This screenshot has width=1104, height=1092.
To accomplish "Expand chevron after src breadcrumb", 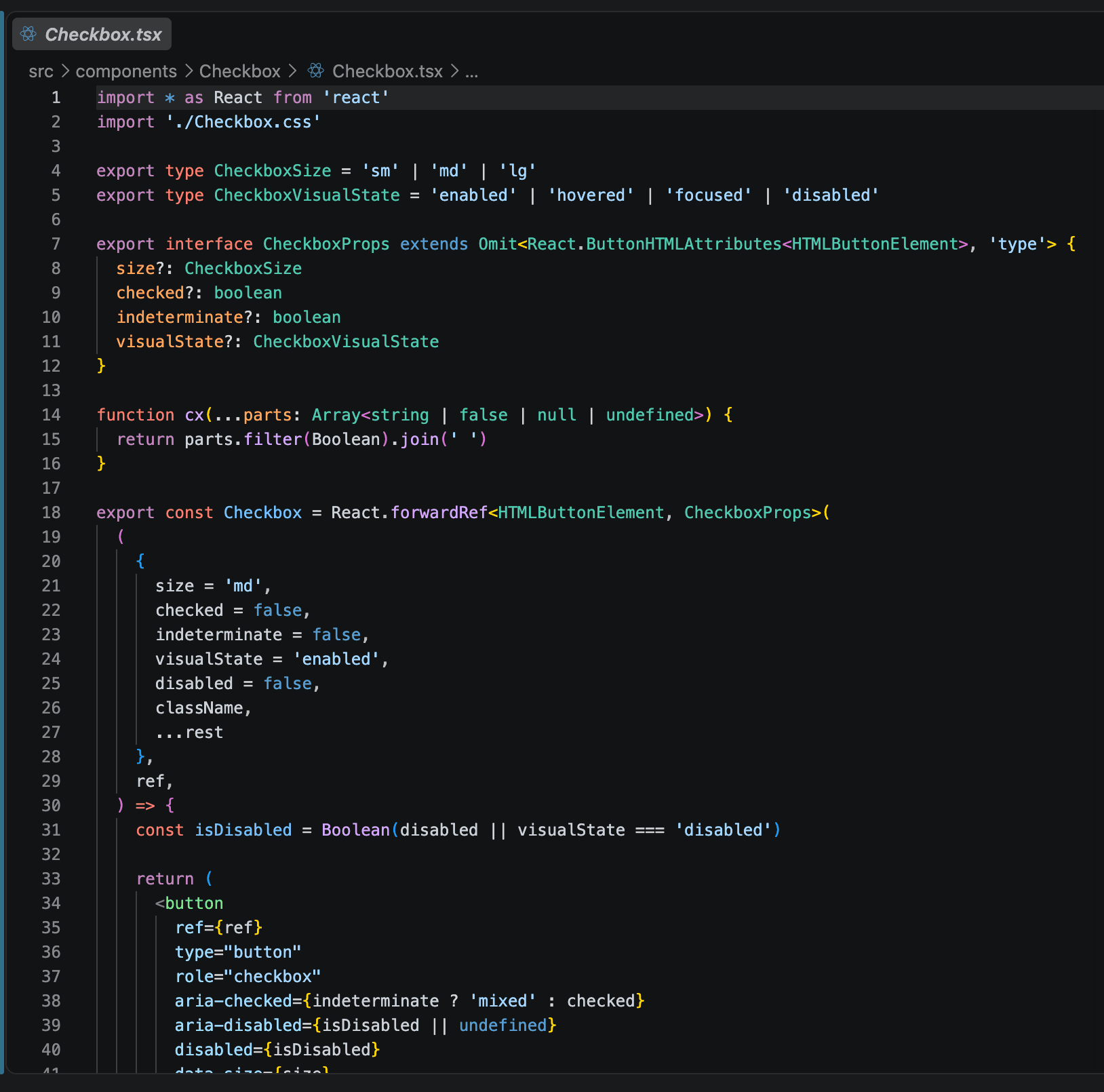I will (x=65, y=71).
